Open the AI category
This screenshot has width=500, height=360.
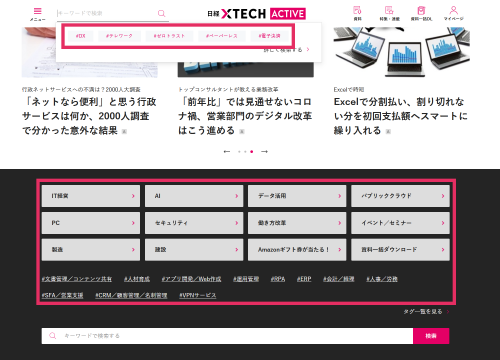coord(194,196)
